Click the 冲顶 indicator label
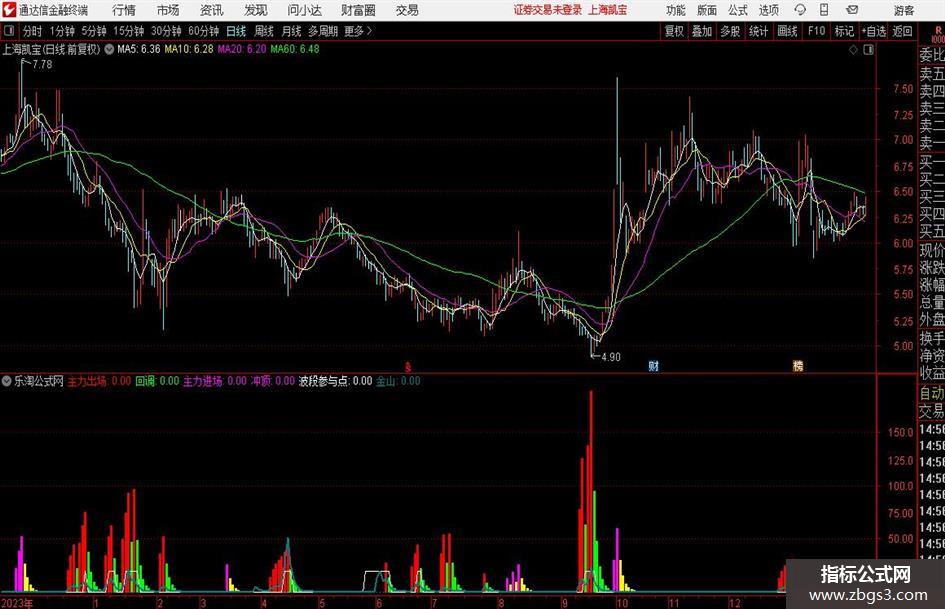This screenshot has height=609, width=945. pos(272,381)
